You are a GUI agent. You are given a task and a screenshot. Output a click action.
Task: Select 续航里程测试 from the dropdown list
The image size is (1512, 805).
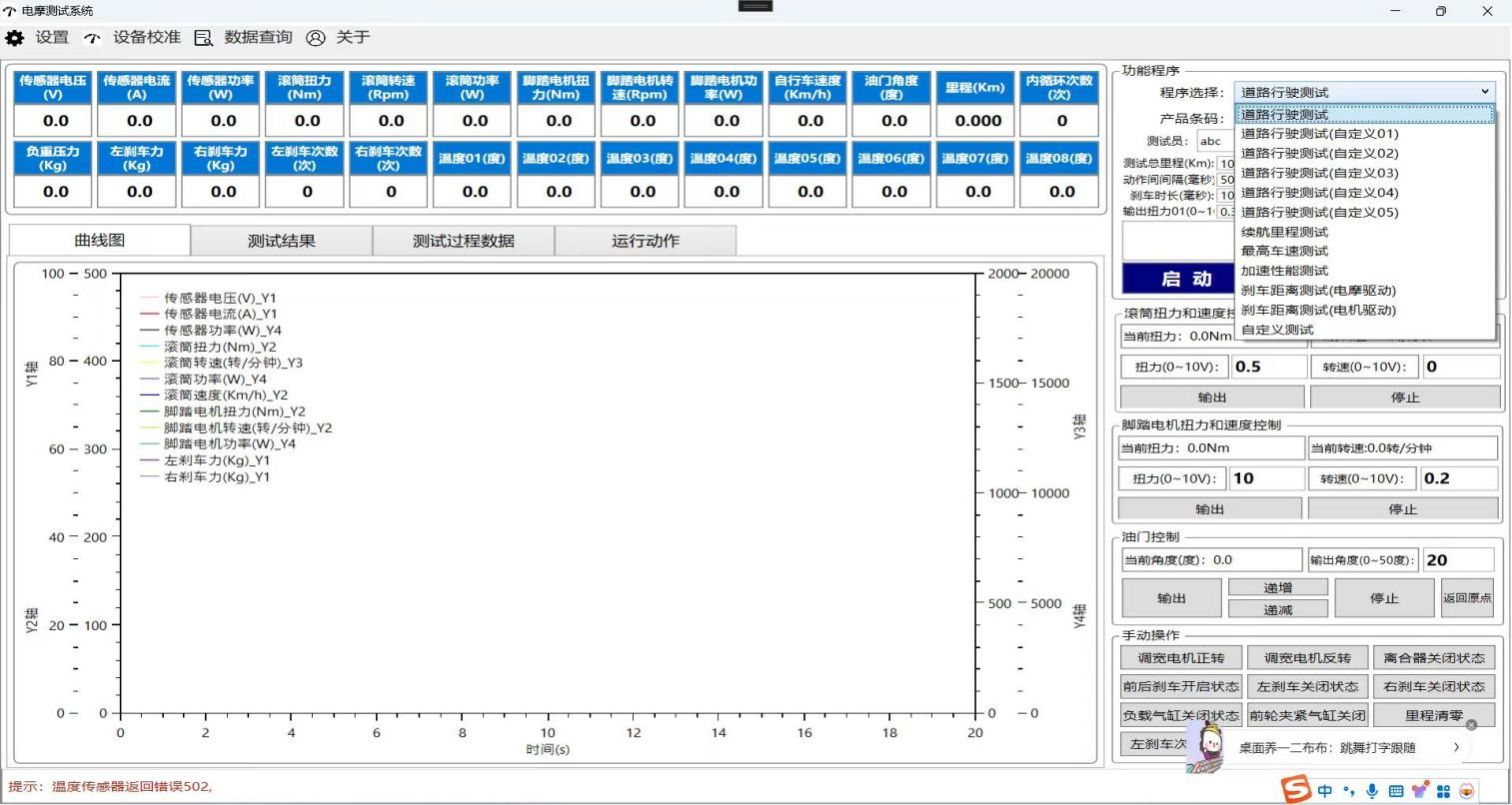click(x=1284, y=232)
